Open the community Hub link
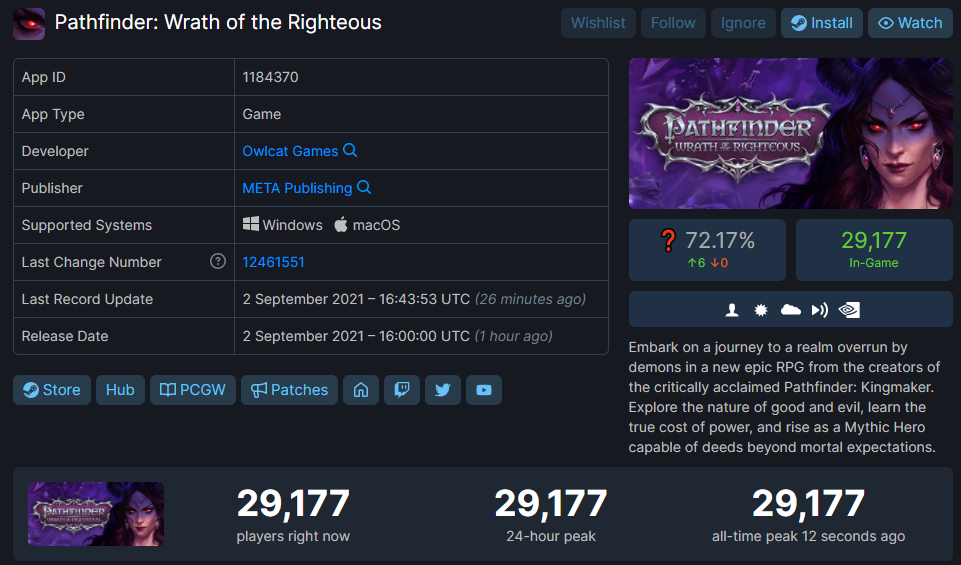This screenshot has width=961, height=565. pyautogui.click(x=120, y=390)
